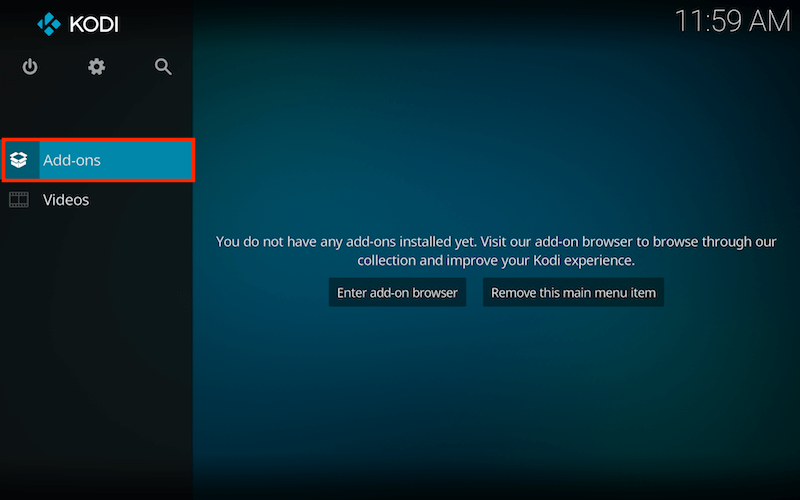800x500 pixels.
Task: Click the Add-ons box icon
Action: click(19, 160)
